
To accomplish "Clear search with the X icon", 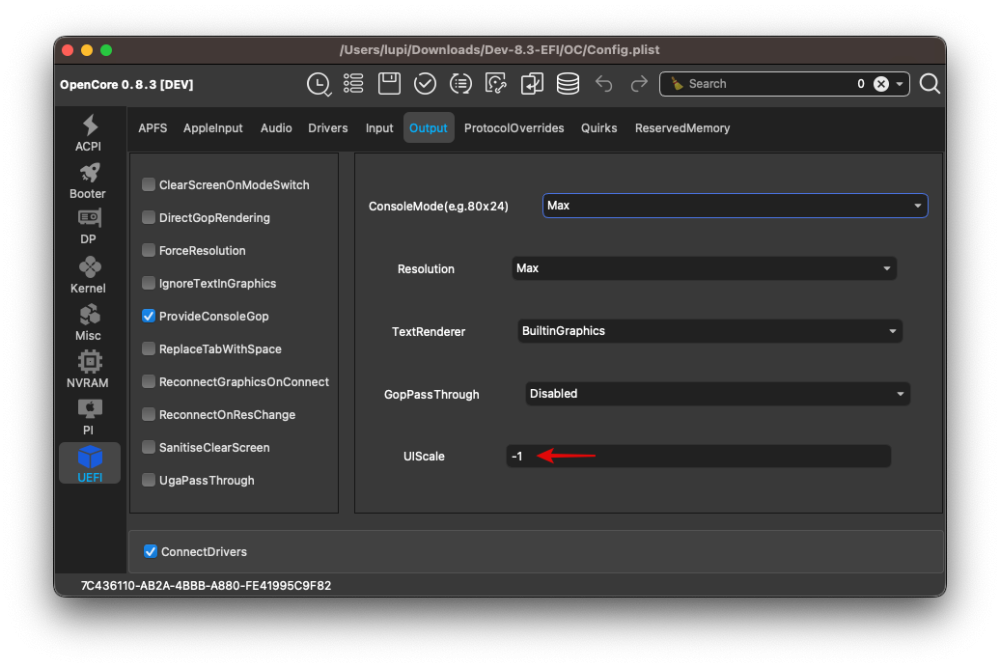I will [881, 84].
